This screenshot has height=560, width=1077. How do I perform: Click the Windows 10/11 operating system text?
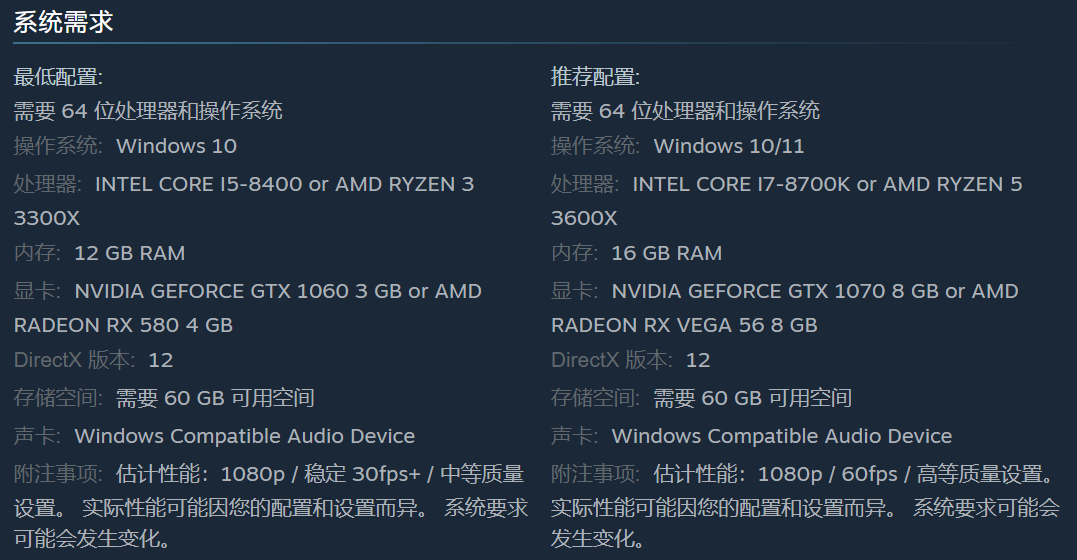(x=728, y=146)
